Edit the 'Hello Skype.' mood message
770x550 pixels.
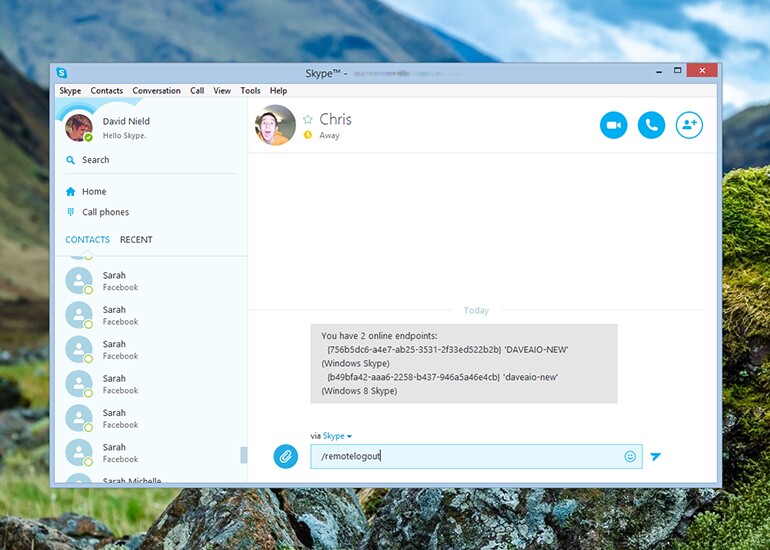tap(124, 136)
